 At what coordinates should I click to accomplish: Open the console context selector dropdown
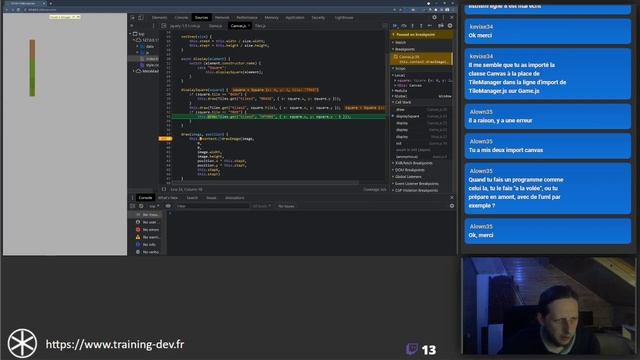(153, 206)
